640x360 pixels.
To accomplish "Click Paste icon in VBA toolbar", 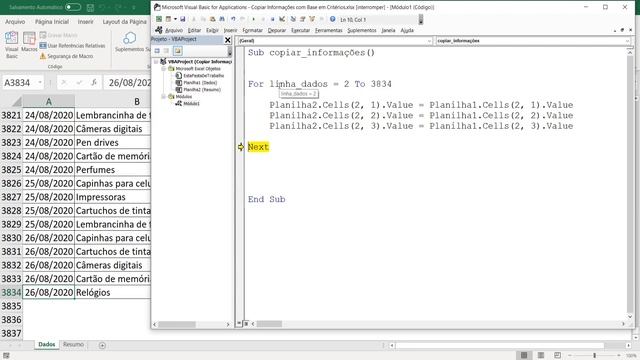I will point(212,19).
